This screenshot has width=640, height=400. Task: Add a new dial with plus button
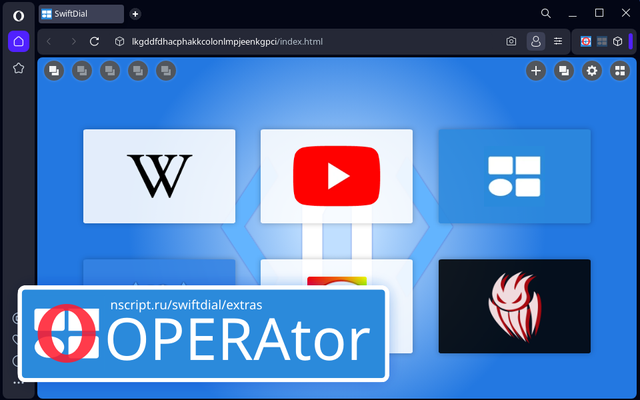pyautogui.click(x=536, y=71)
